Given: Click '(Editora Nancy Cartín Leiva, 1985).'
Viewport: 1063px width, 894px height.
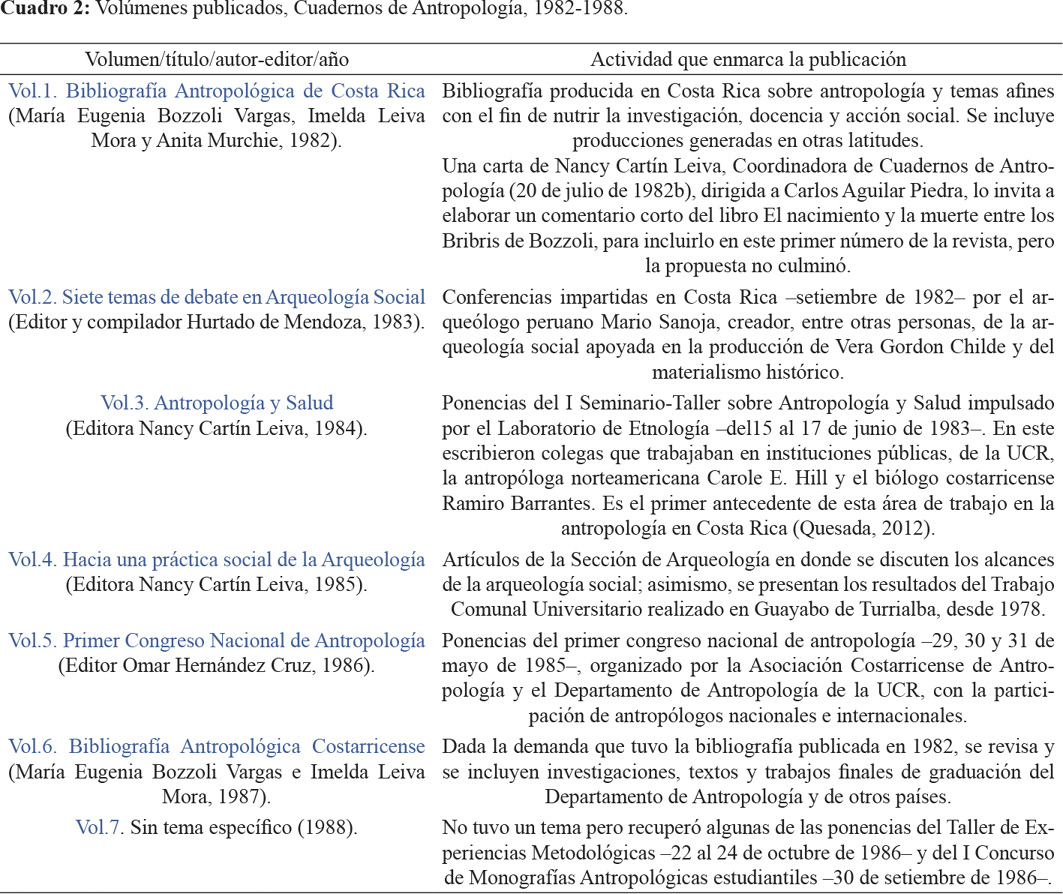Looking at the screenshot, I should click(x=216, y=584).
